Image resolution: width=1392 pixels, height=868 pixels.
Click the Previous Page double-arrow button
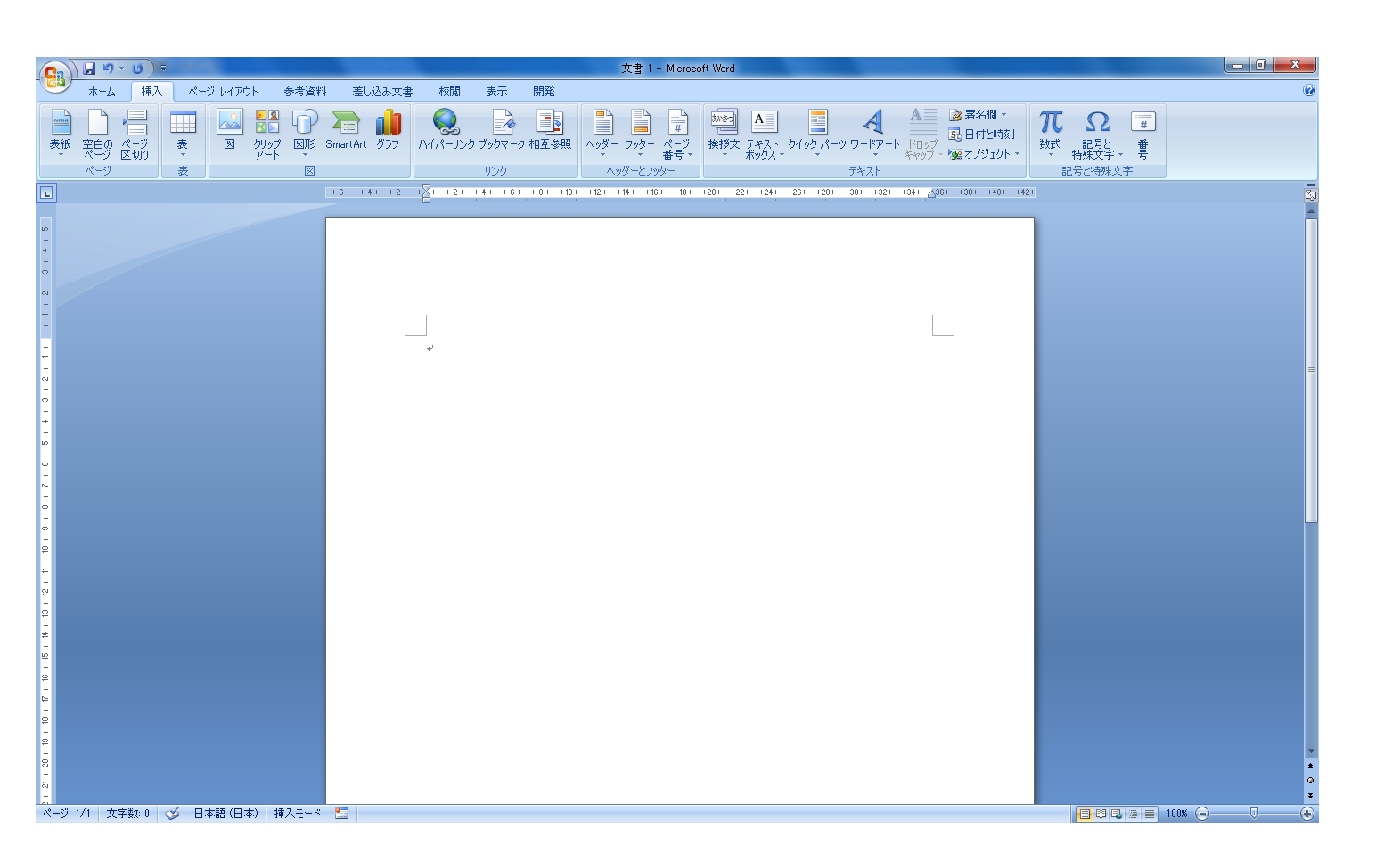tap(1310, 766)
